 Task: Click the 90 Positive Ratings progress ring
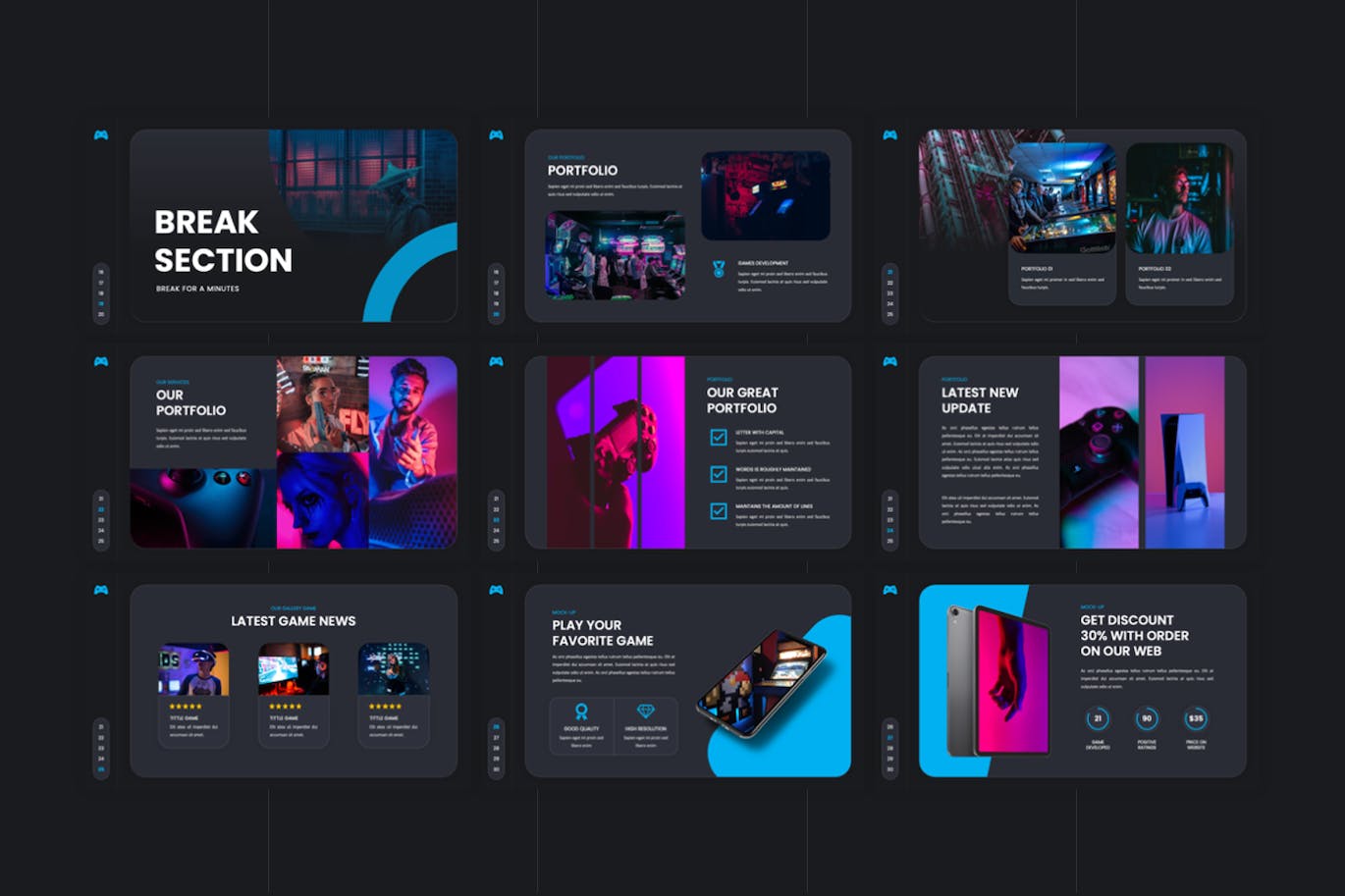tap(1148, 718)
